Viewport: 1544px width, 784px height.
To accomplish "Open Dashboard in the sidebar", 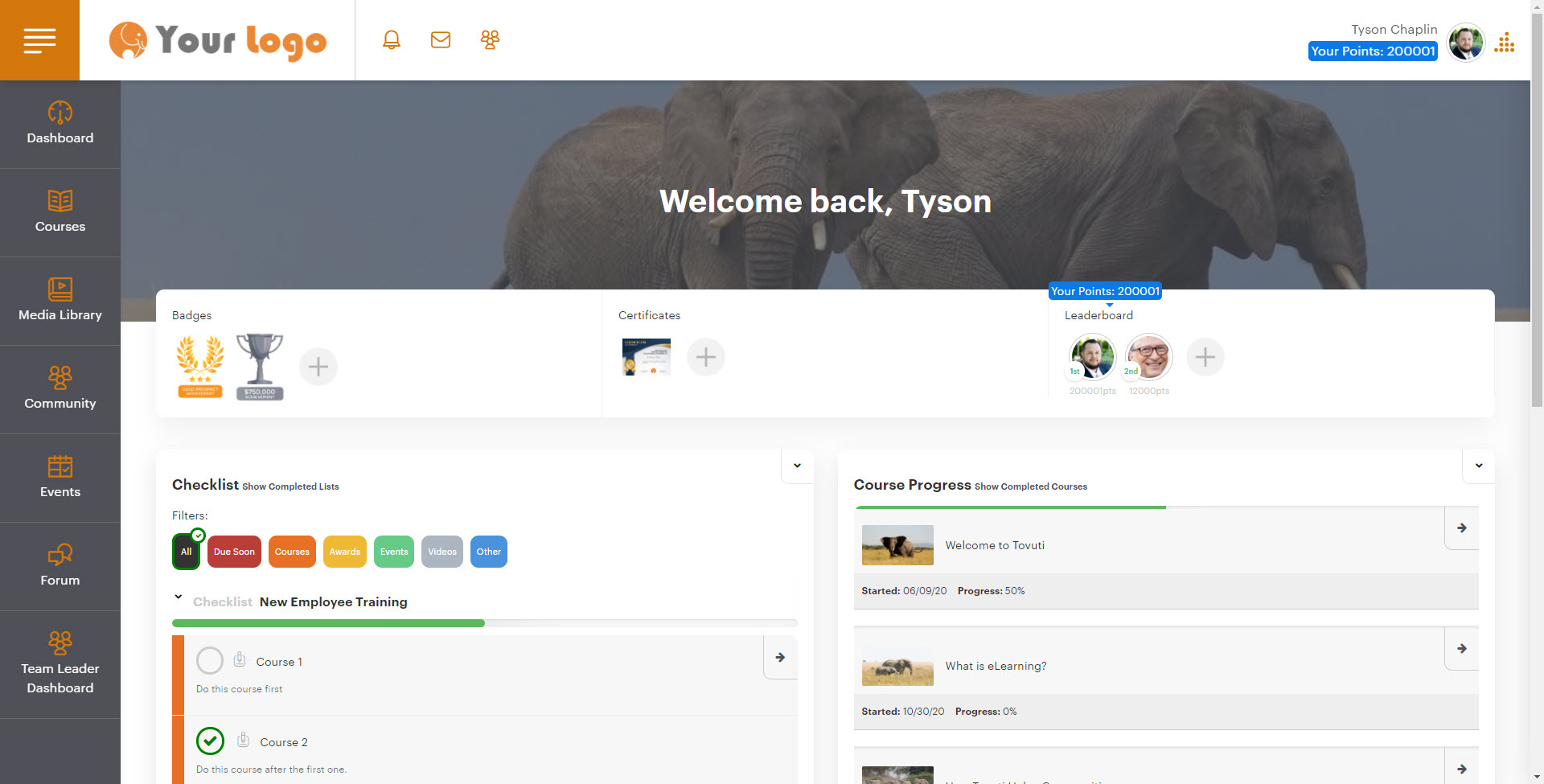I will click(60, 124).
